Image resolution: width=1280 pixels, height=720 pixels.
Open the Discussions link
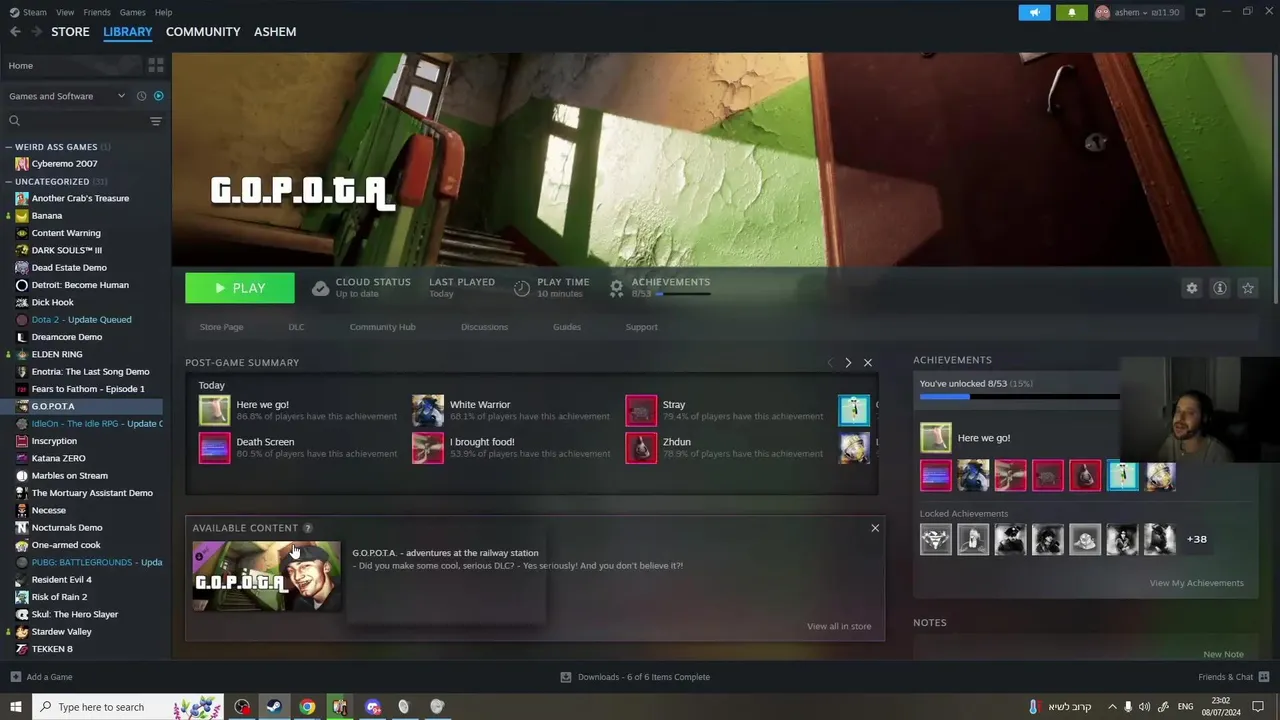pyautogui.click(x=484, y=327)
